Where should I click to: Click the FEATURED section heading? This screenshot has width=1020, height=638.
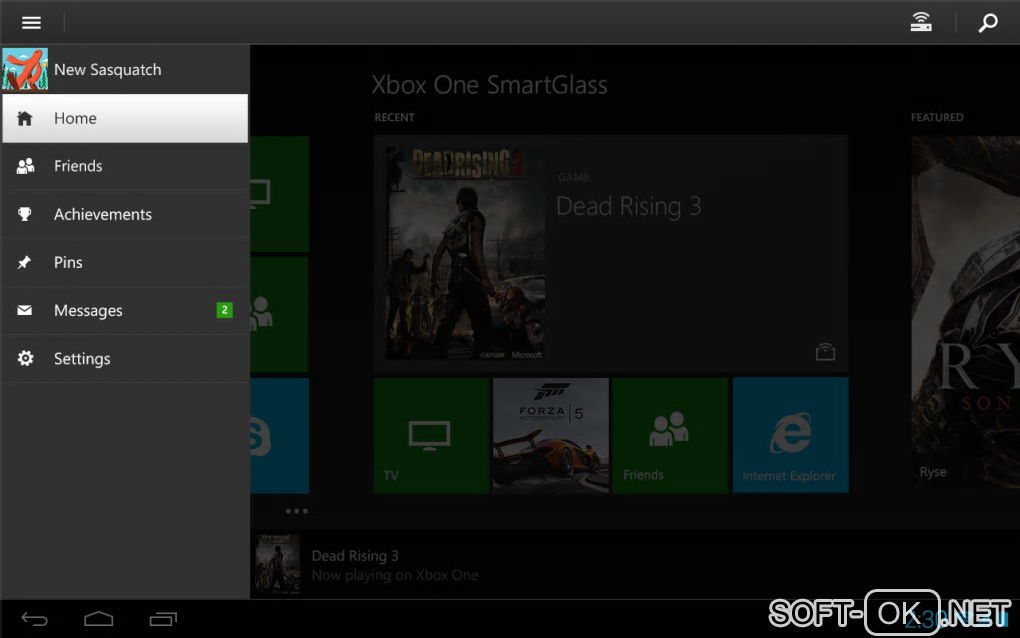pos(937,118)
